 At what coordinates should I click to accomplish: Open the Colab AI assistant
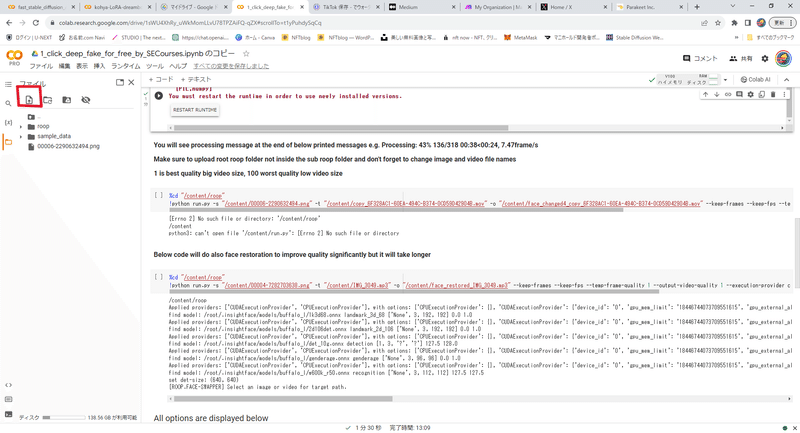click(755, 80)
